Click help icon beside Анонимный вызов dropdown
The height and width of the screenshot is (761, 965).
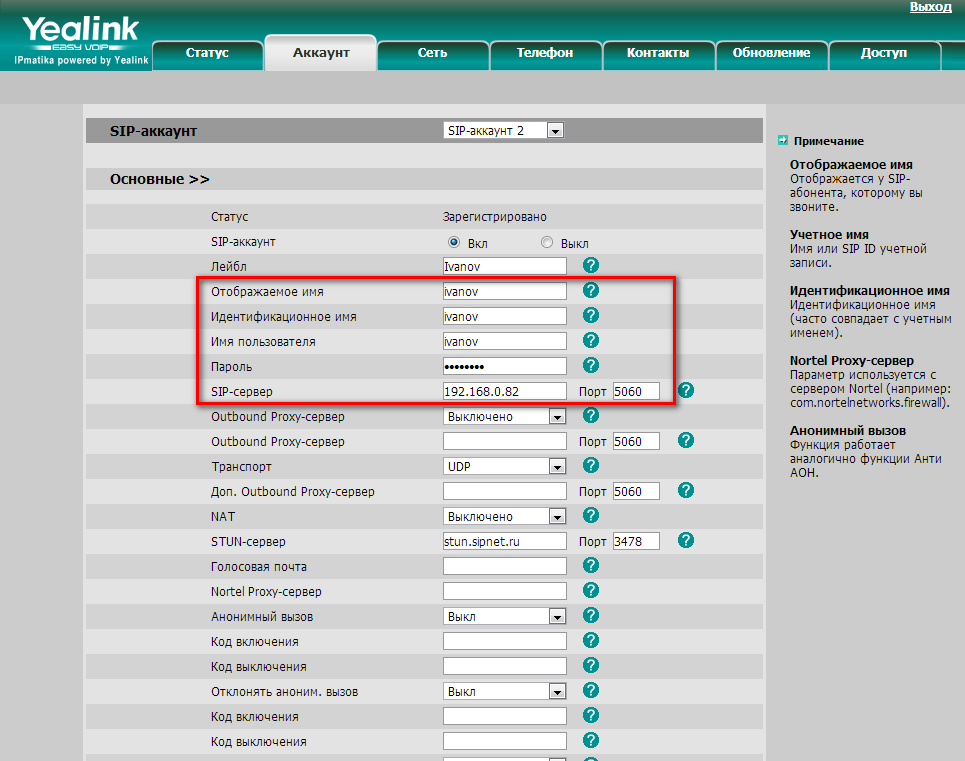[x=591, y=615]
